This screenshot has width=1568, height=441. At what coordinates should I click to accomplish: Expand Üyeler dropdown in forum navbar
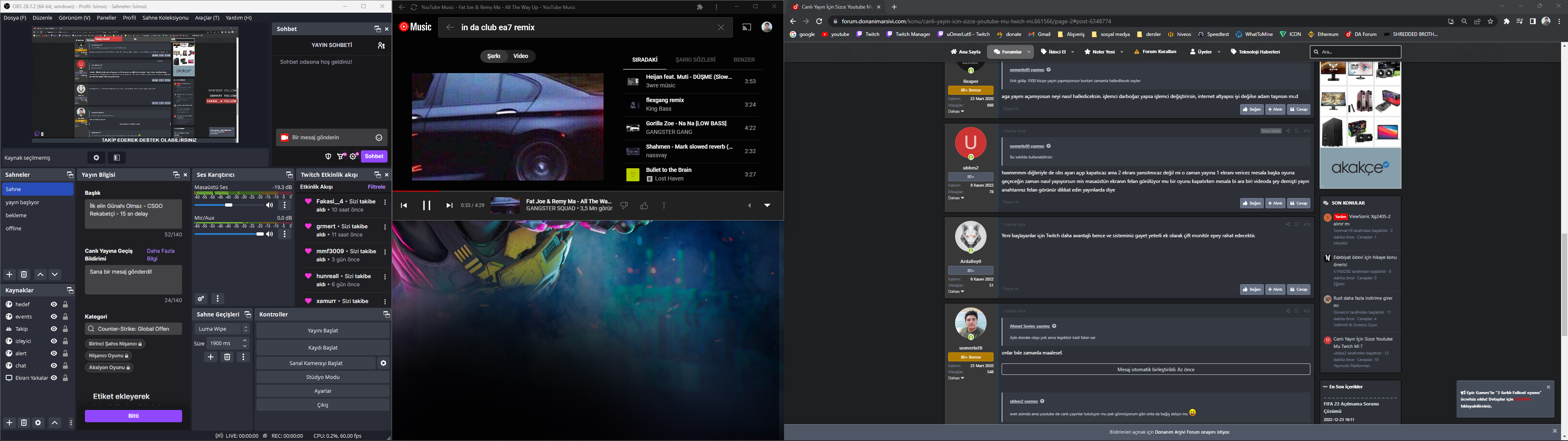[x=1219, y=52]
